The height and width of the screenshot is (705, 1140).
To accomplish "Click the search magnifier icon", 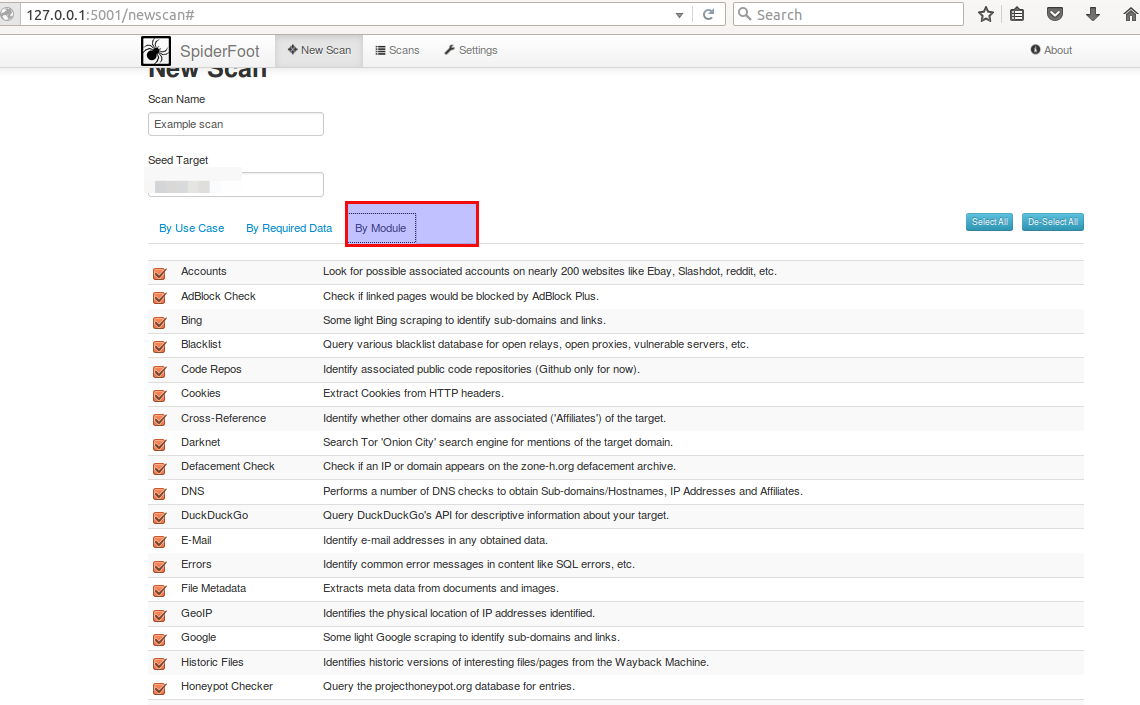I will [x=744, y=14].
